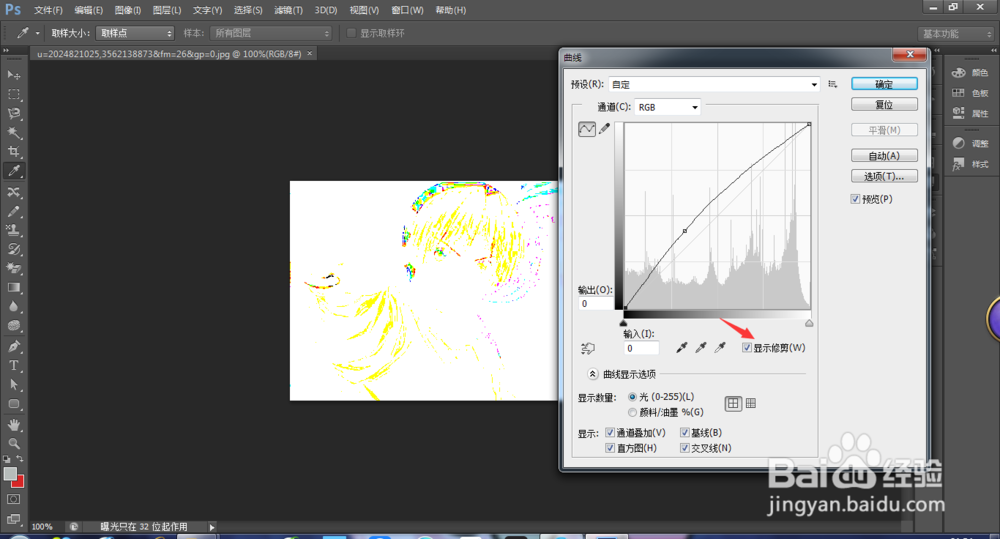
Task: Open 滤镜(T) menu
Action: [x=288, y=10]
